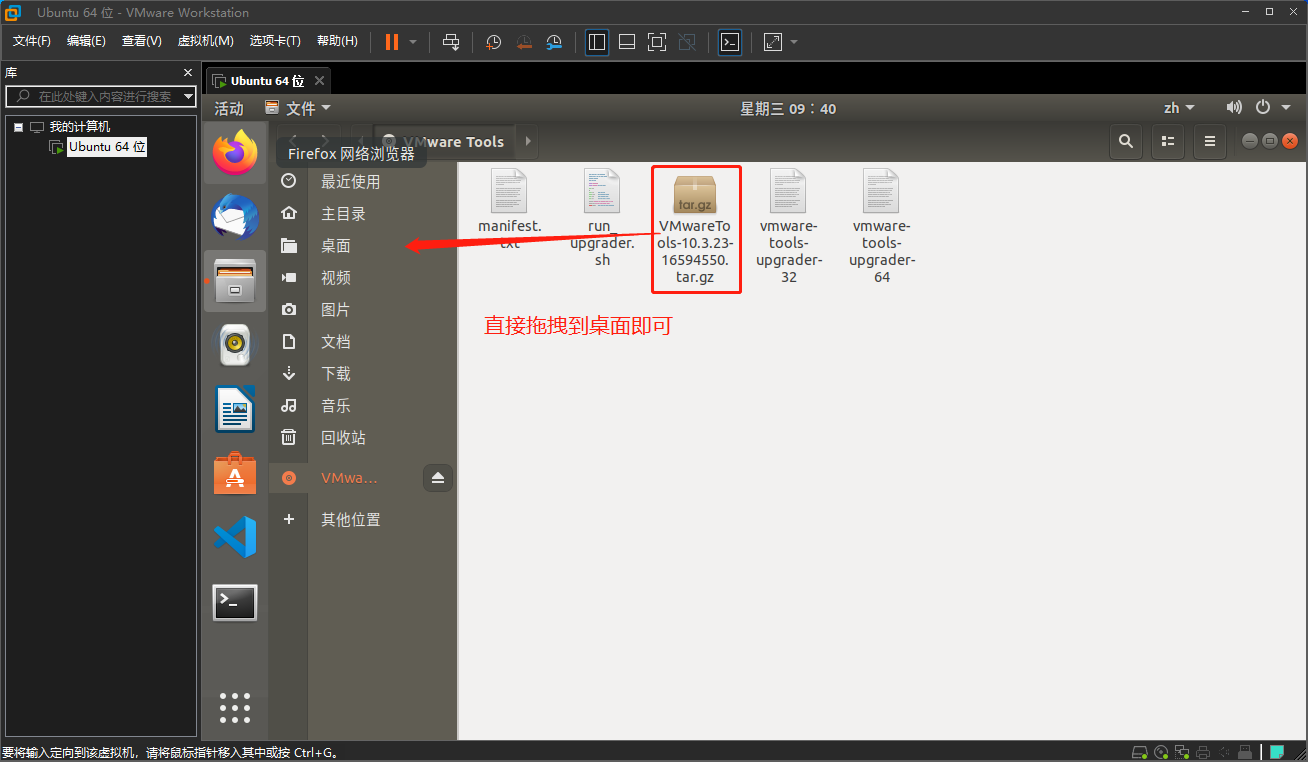Open the zh input method menu
The width and height of the screenshot is (1308, 762).
pos(1179,108)
